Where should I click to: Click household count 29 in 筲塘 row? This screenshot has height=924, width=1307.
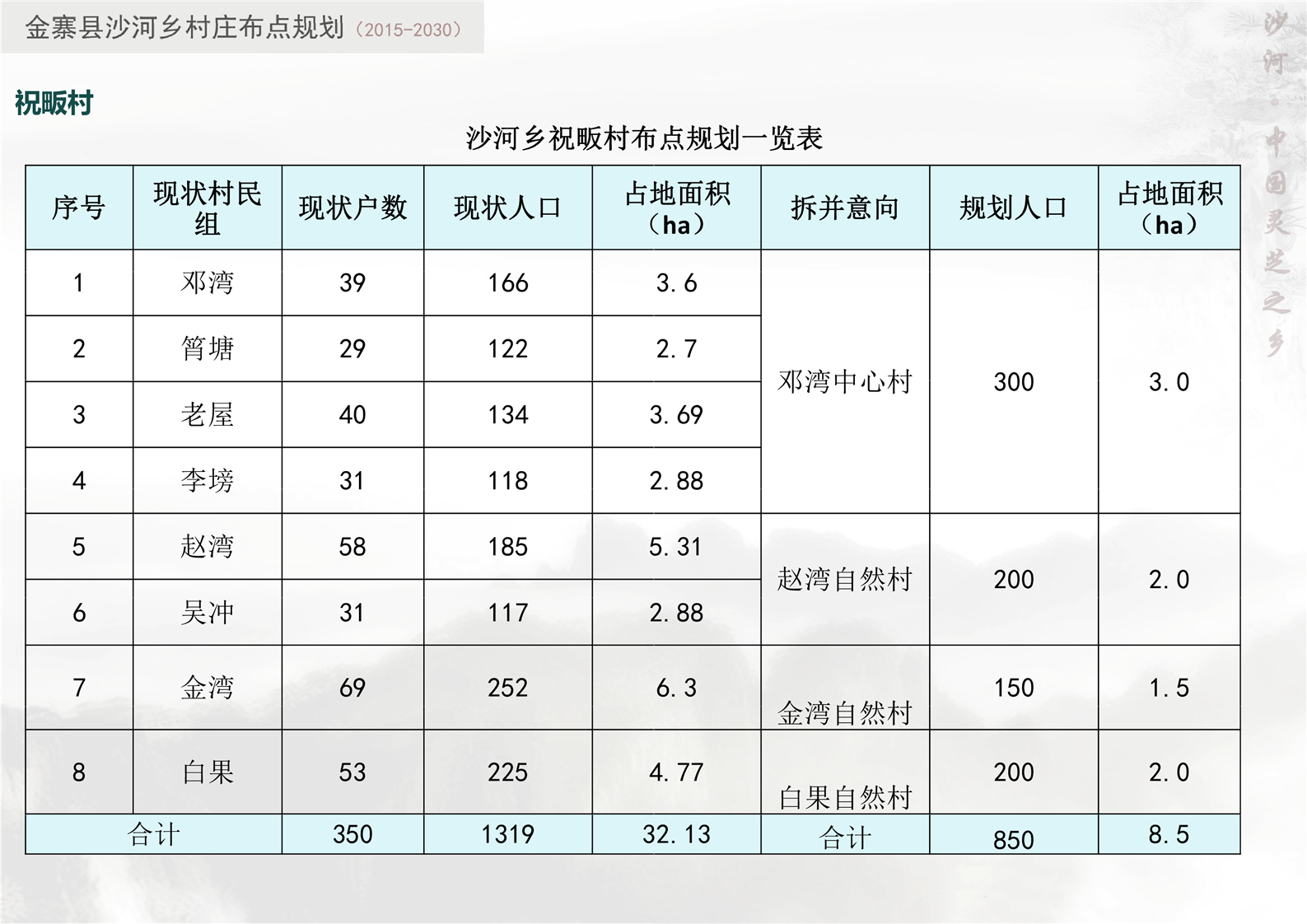point(352,349)
